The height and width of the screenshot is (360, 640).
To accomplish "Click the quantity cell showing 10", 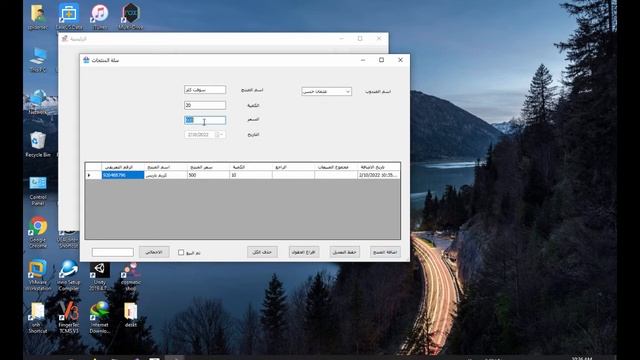I will tap(251, 175).
